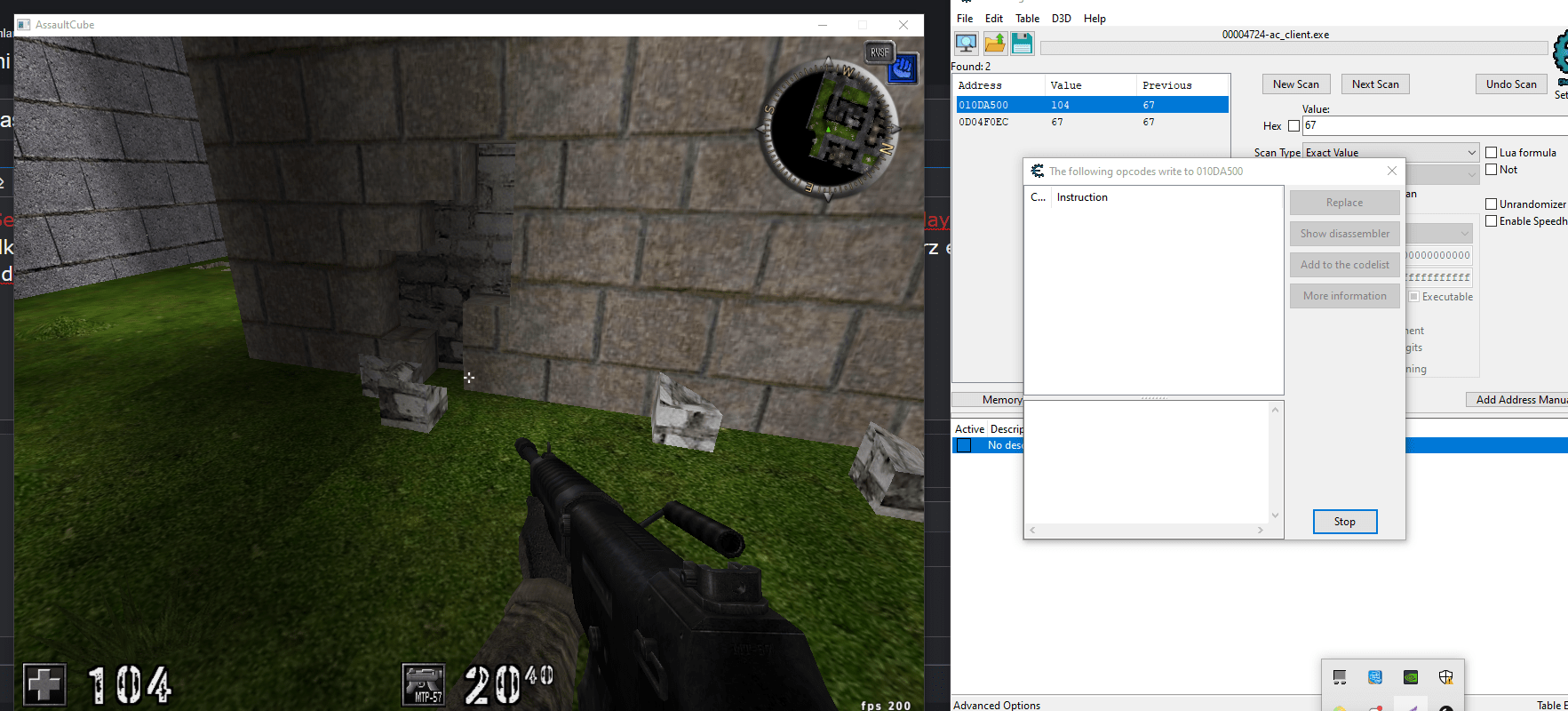This screenshot has height=711, width=1568.
Task: Toggle the Enable Speedhack checkbox
Action: click(x=1492, y=221)
